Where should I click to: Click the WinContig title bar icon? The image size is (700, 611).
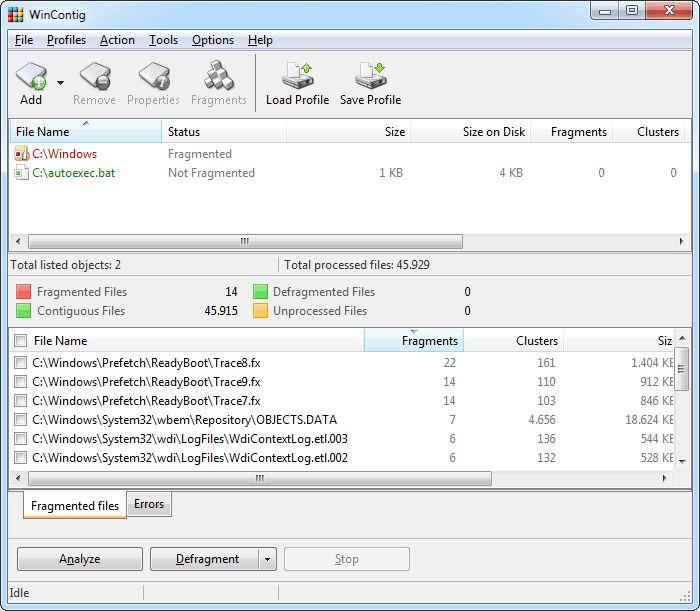16,14
